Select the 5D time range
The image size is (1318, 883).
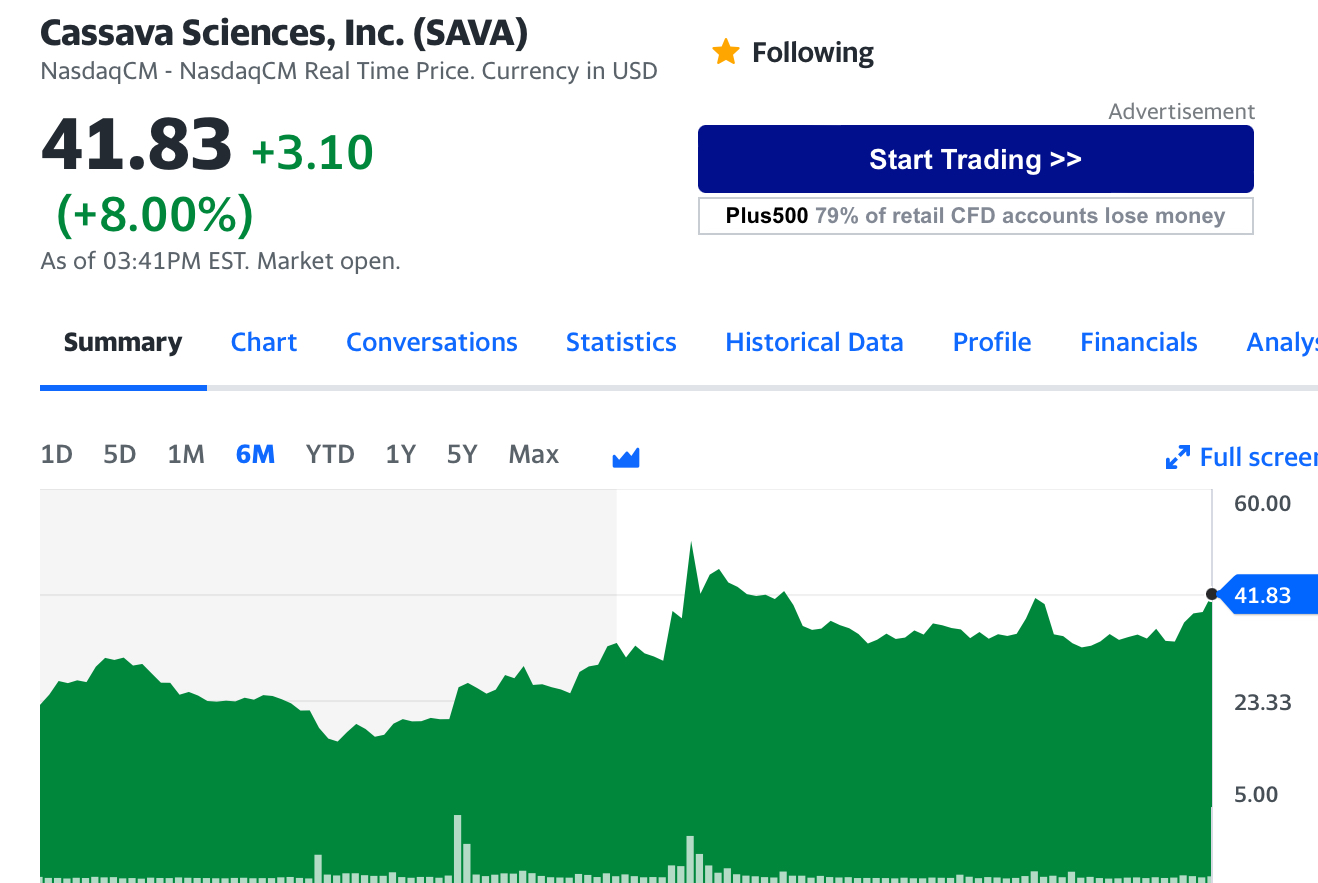[119, 455]
